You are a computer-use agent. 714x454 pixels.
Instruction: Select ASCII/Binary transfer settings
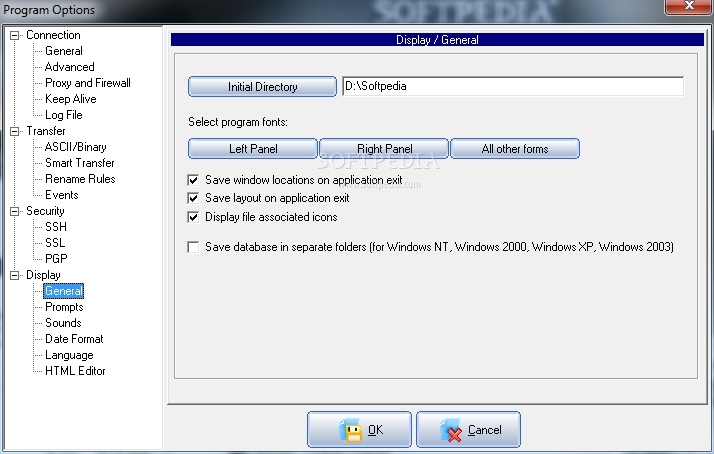[x=76, y=147]
